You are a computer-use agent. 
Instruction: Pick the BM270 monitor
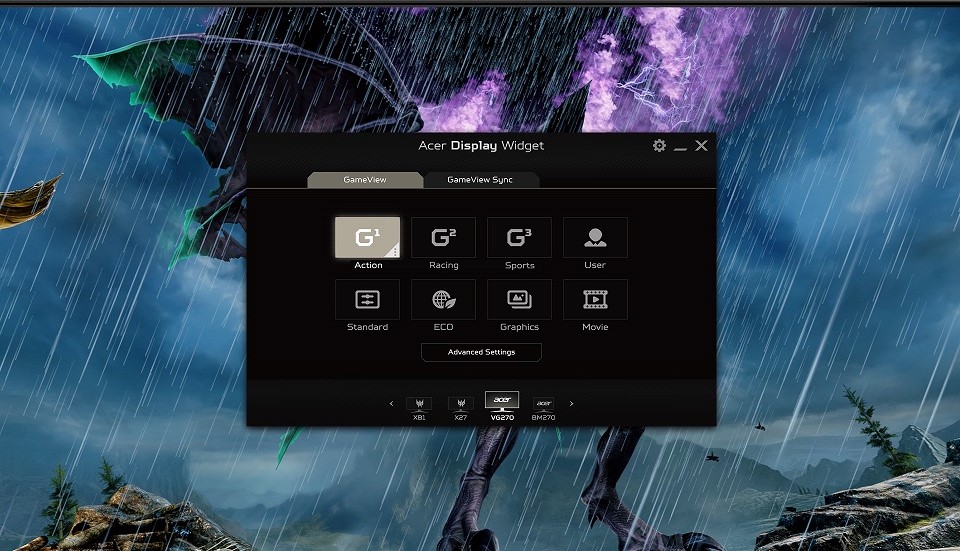(x=543, y=404)
